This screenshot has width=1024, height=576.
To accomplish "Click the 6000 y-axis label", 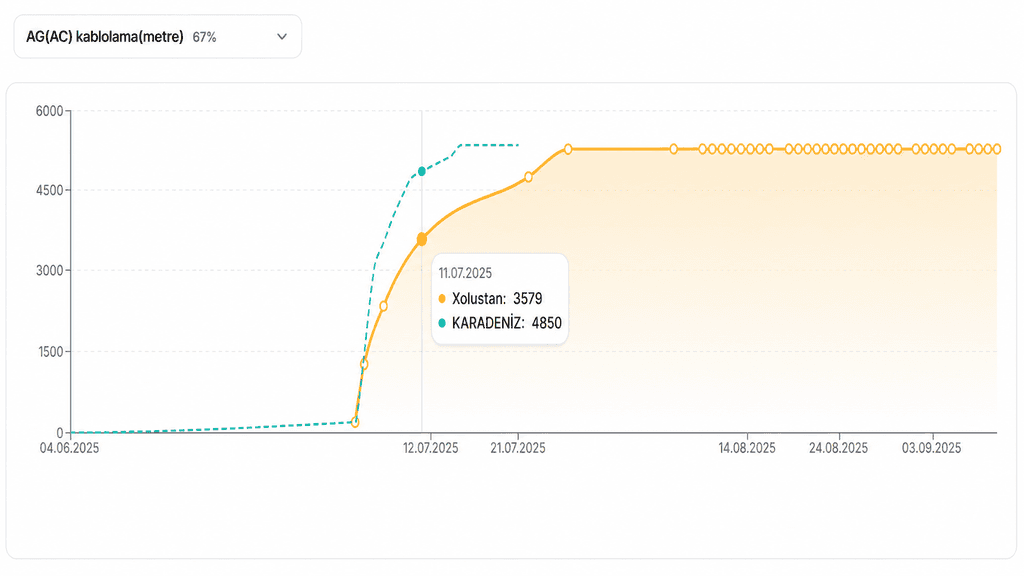I will pyautogui.click(x=50, y=111).
